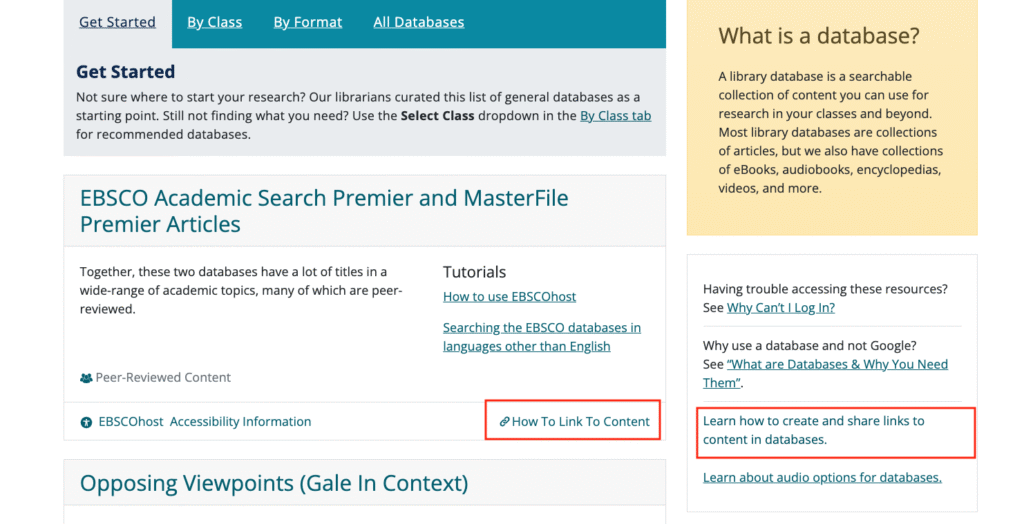Open Opposing Viewpoints (Gale In Context) title
This screenshot has width=1024, height=524.
pyautogui.click(x=273, y=484)
